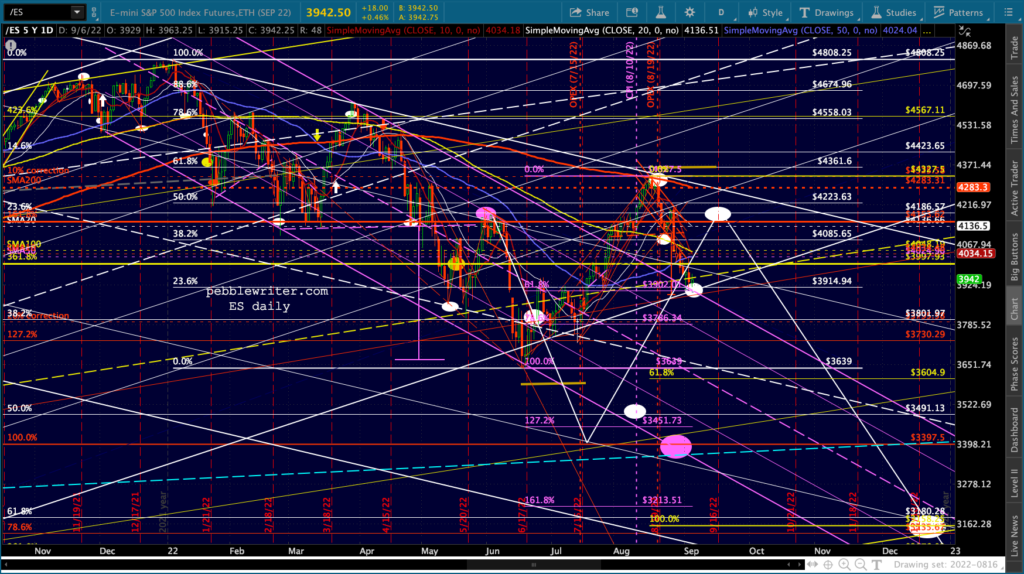
Task: Click the symbol link chain icon
Action: point(94,12)
